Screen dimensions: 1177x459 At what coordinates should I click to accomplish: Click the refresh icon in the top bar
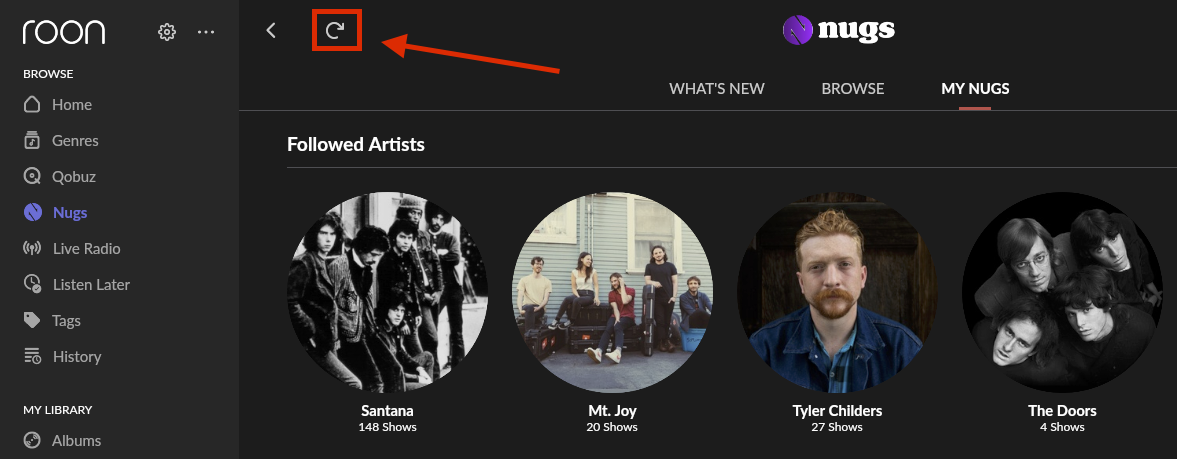click(x=335, y=31)
